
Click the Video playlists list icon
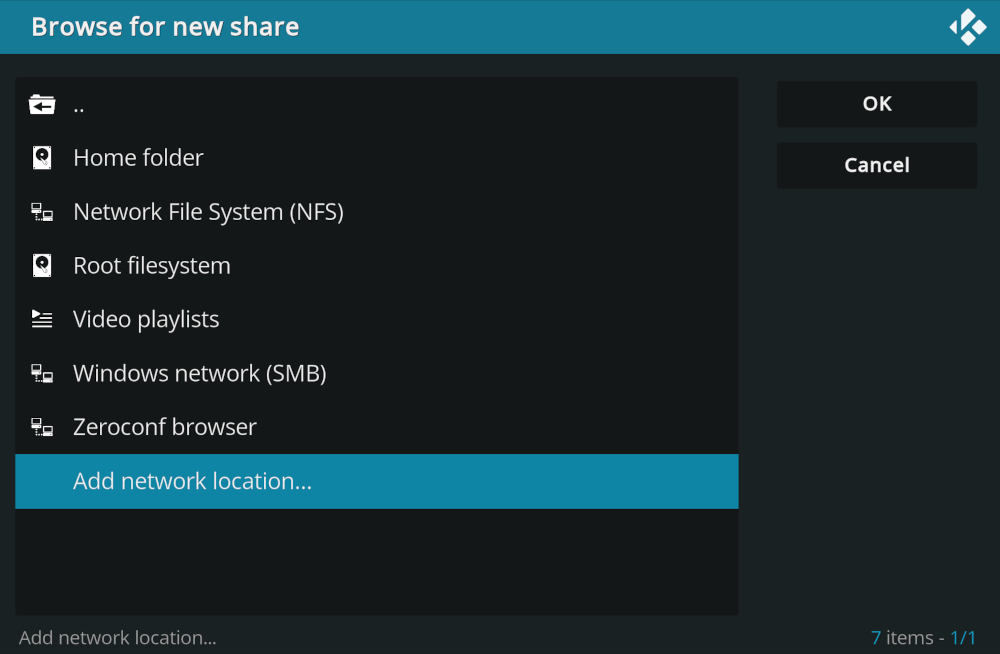(x=42, y=319)
